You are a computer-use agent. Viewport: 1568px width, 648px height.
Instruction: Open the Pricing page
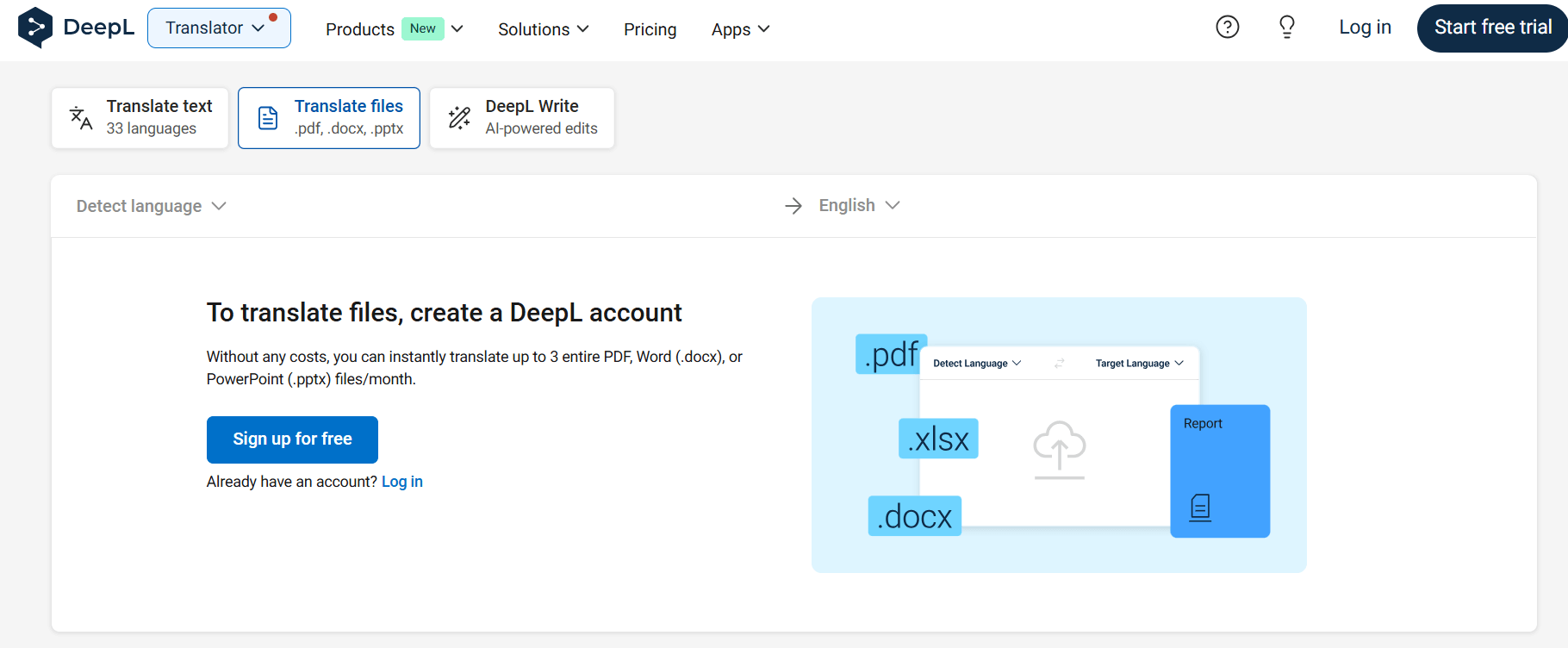tap(650, 29)
